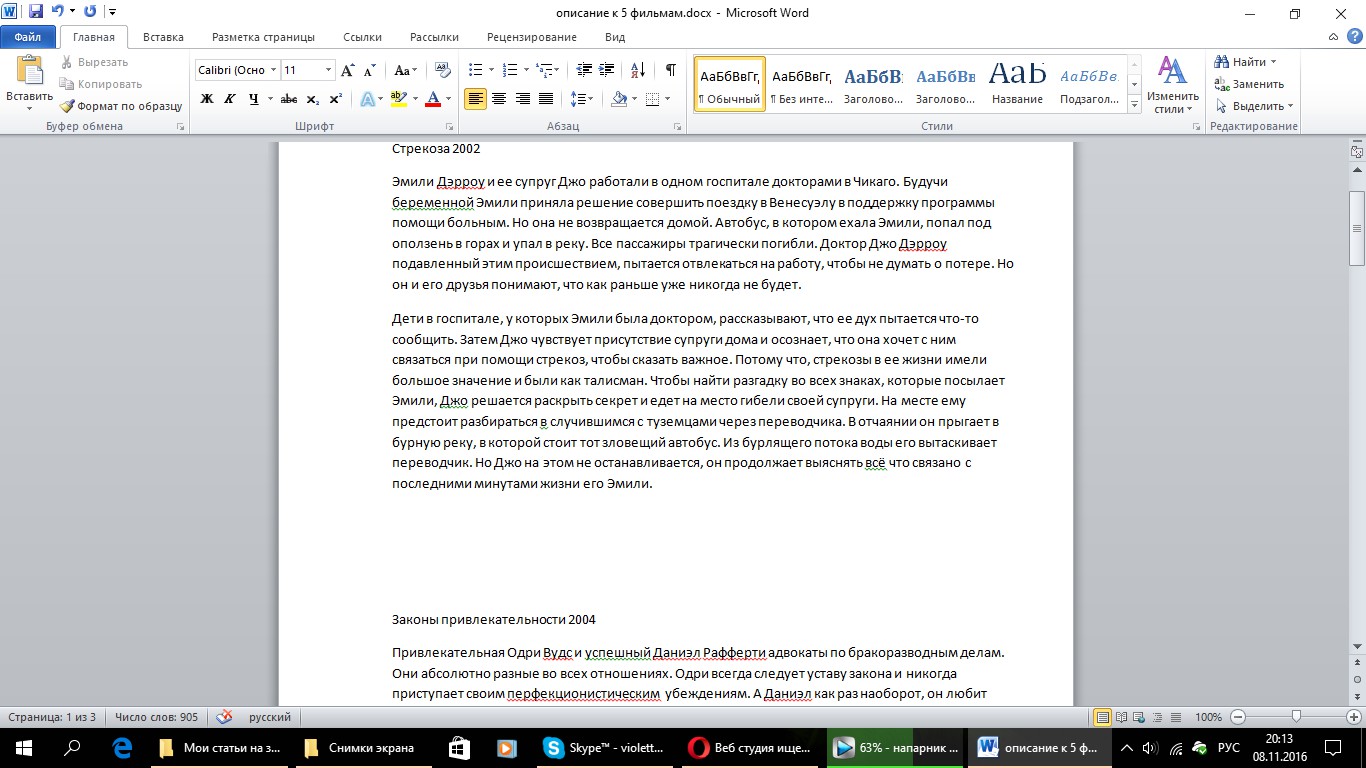Open the font size dropdown showing 11
This screenshot has width=1366, height=768.
(329, 70)
